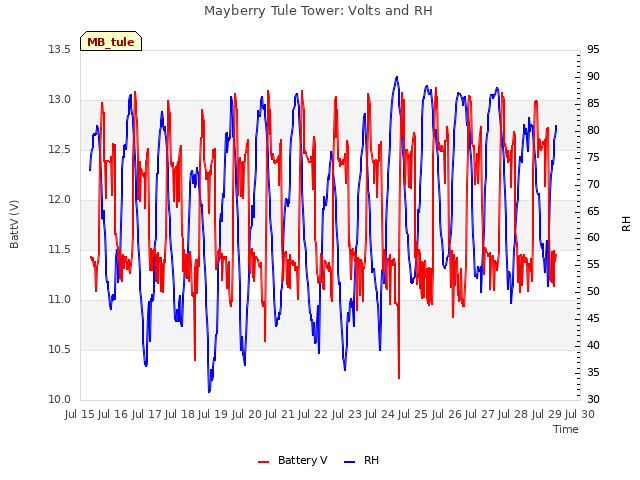640x480 pixels.
Task: Click the 40 right axis value
Action: [x=593, y=346]
